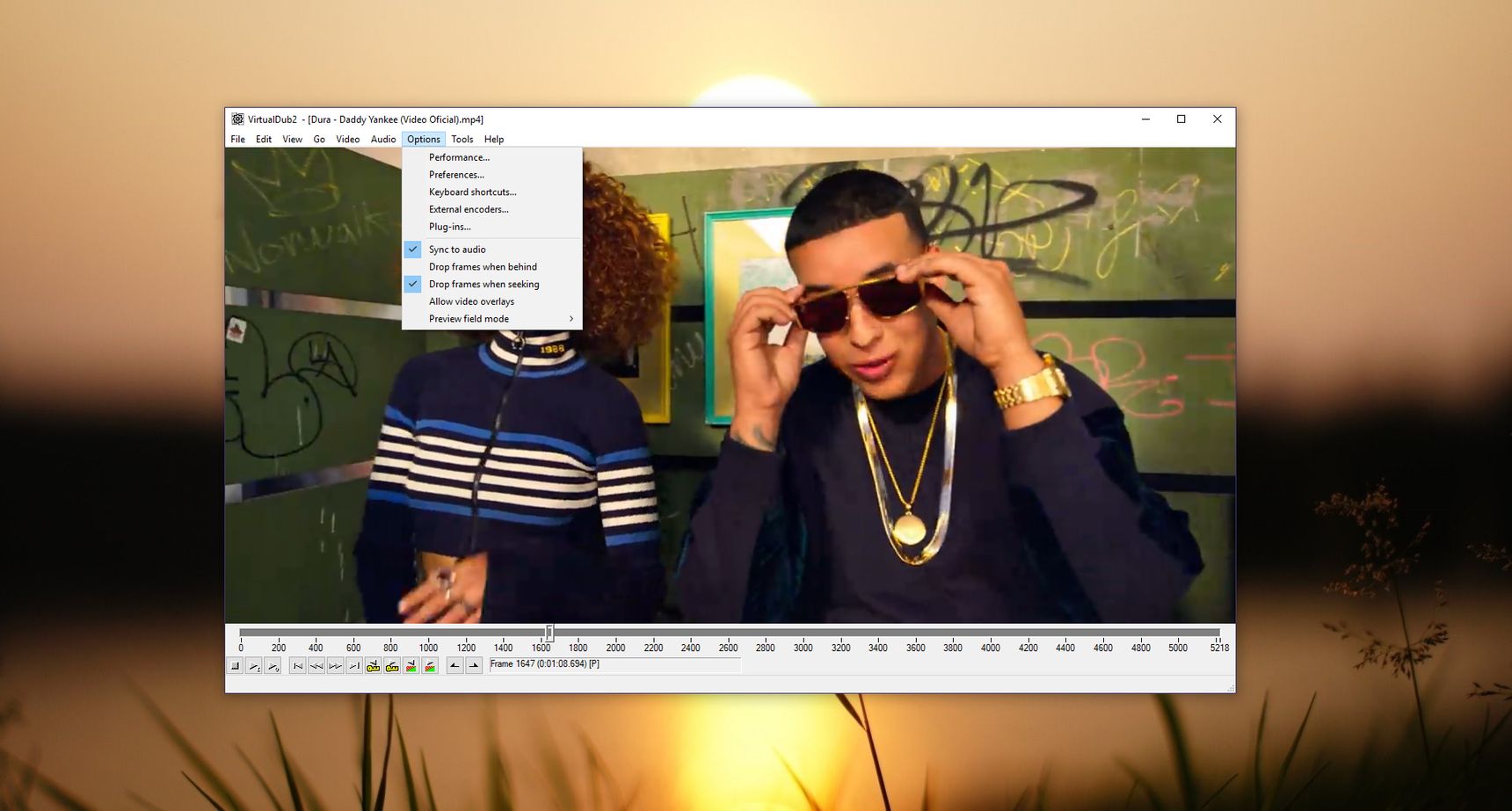
Task: Go to previous keyframe (yellow key, left arrow)
Action: [374, 666]
